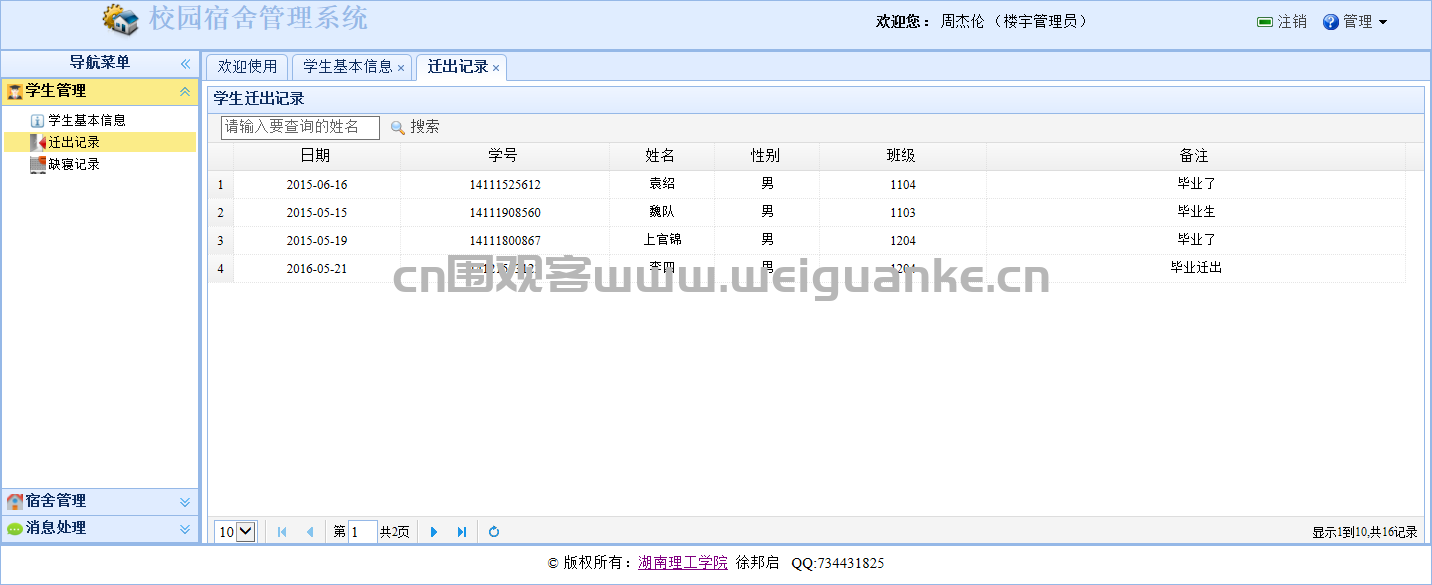Jump to last page of records
The image size is (1432, 585).
pyautogui.click(x=462, y=532)
